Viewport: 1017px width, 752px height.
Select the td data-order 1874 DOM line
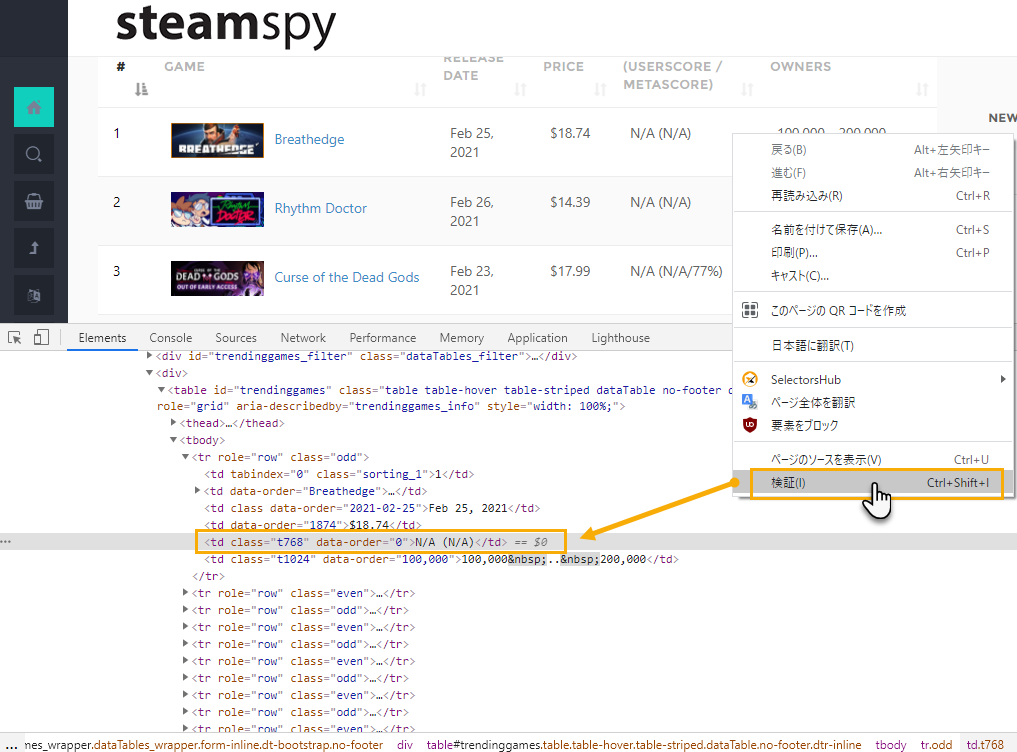pos(313,525)
